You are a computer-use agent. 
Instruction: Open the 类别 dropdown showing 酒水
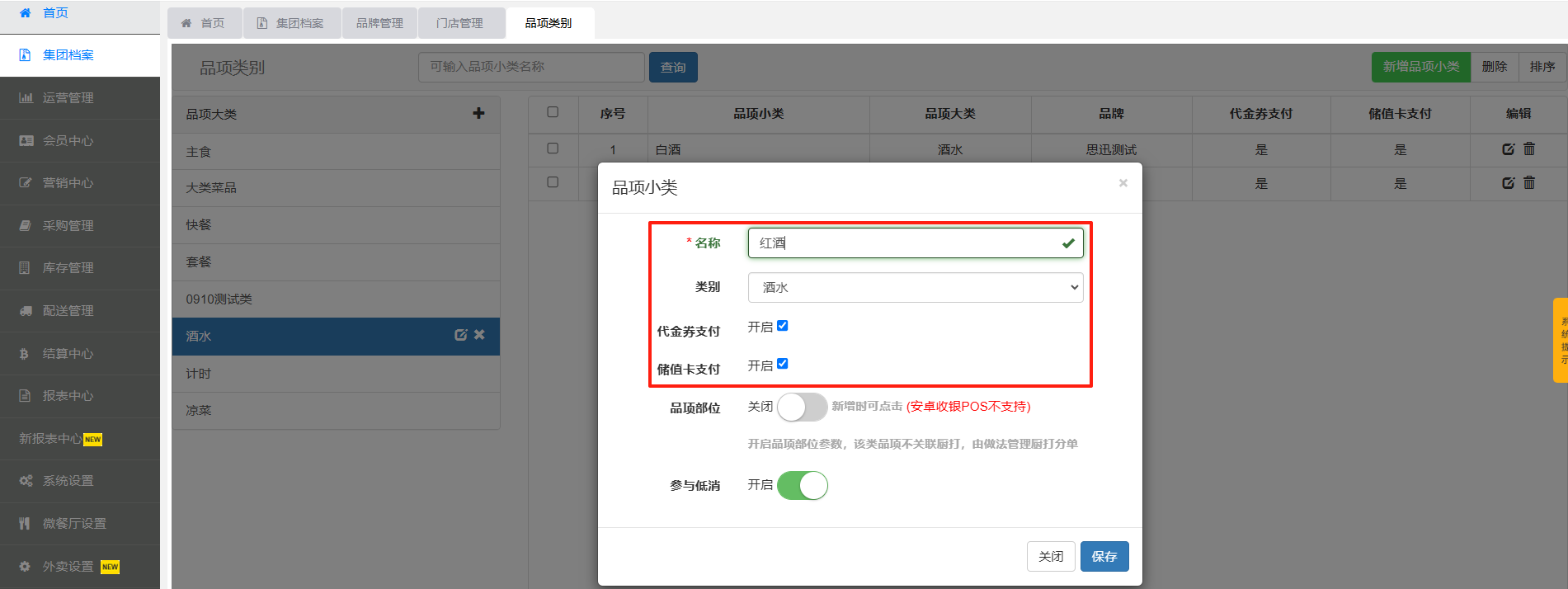point(915,287)
